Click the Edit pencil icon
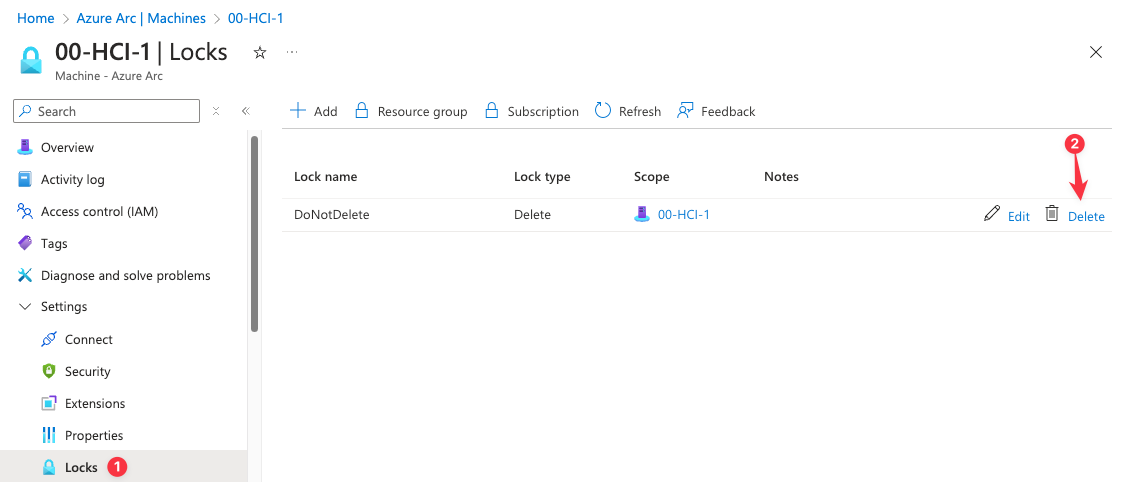Image resolution: width=1132 pixels, height=482 pixels. click(x=992, y=214)
